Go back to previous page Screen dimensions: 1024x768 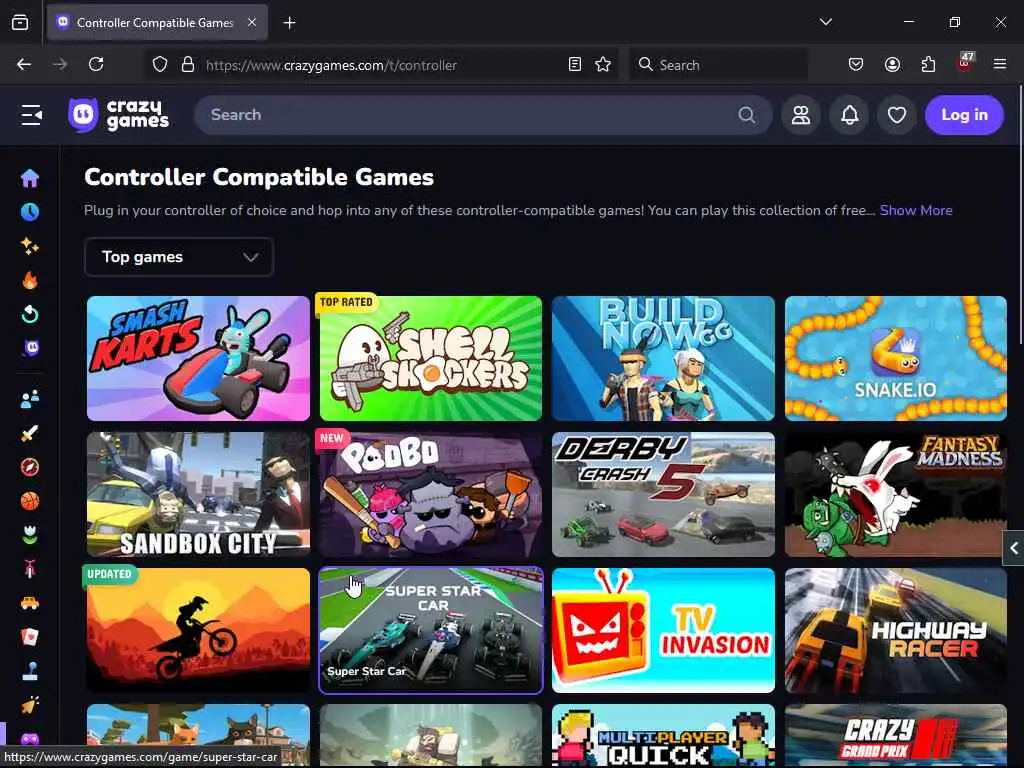pyautogui.click(x=24, y=65)
